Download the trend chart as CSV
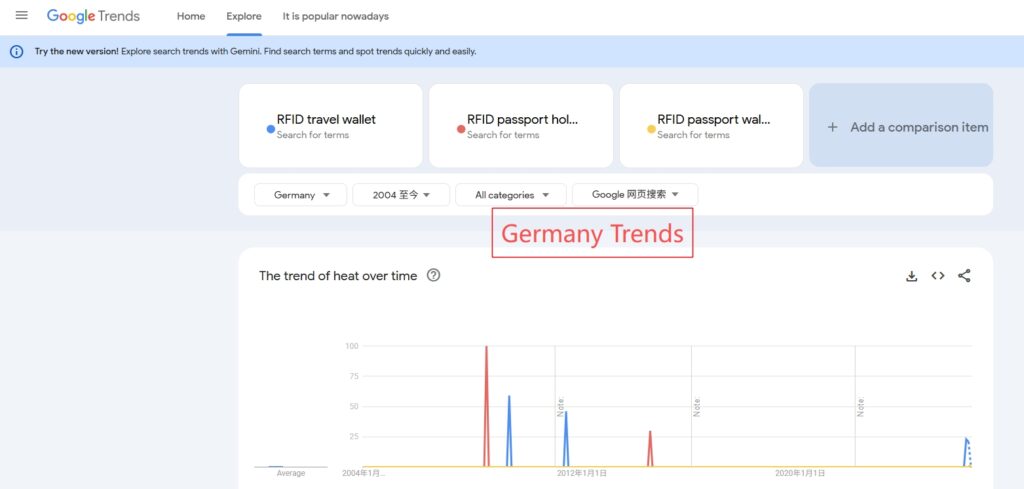 point(911,276)
